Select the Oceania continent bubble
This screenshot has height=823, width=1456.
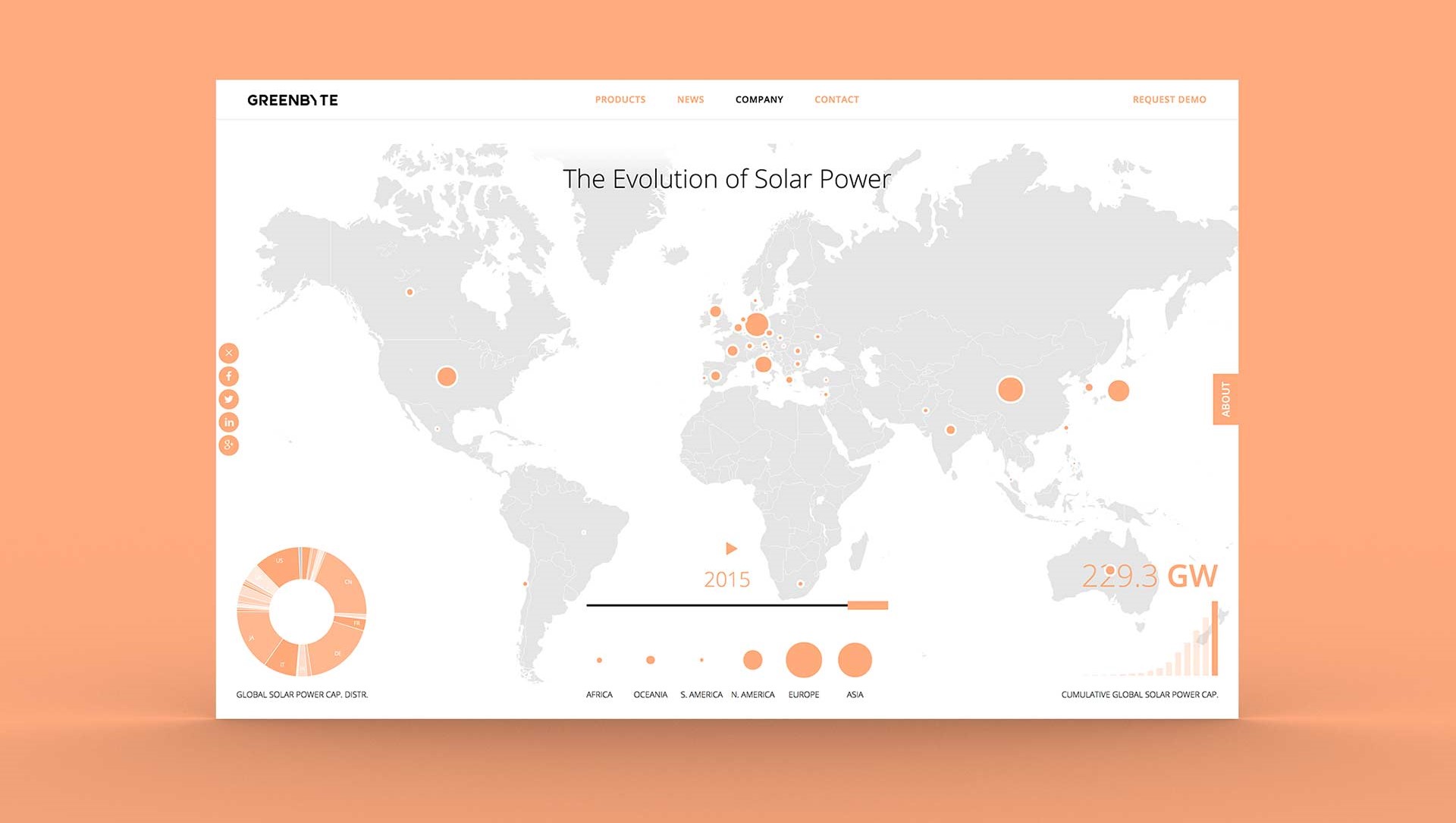point(651,660)
